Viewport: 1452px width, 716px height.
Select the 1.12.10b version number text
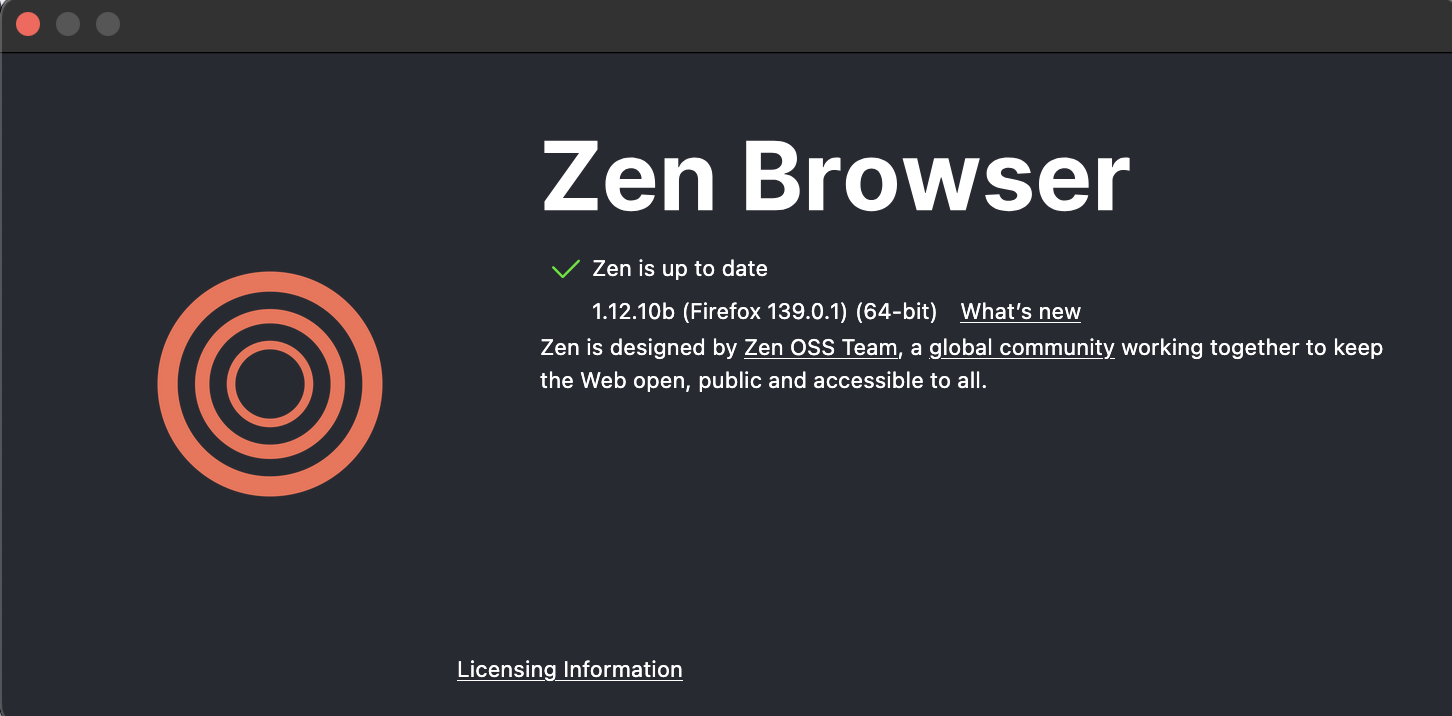(x=634, y=312)
